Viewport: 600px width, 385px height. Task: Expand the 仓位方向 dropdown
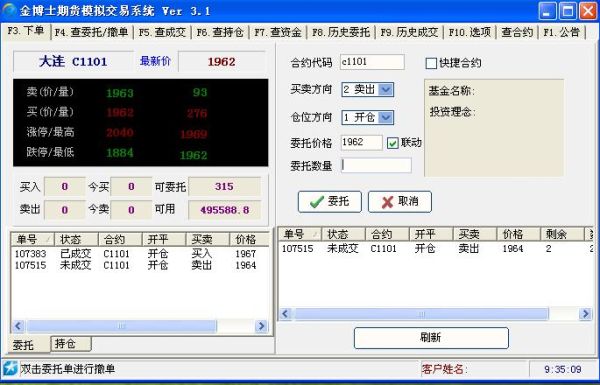(386, 117)
